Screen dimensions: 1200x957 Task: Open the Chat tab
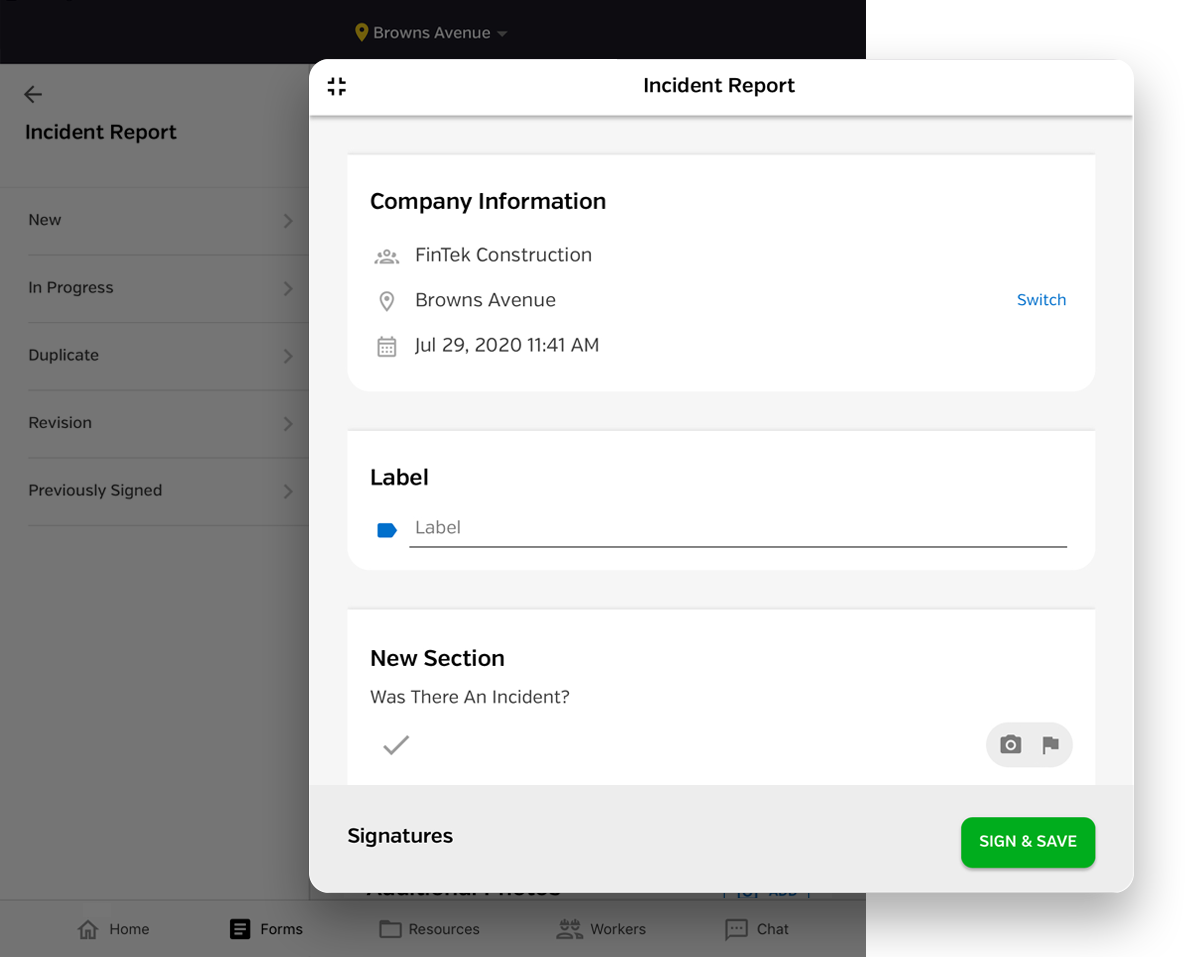click(x=757, y=929)
